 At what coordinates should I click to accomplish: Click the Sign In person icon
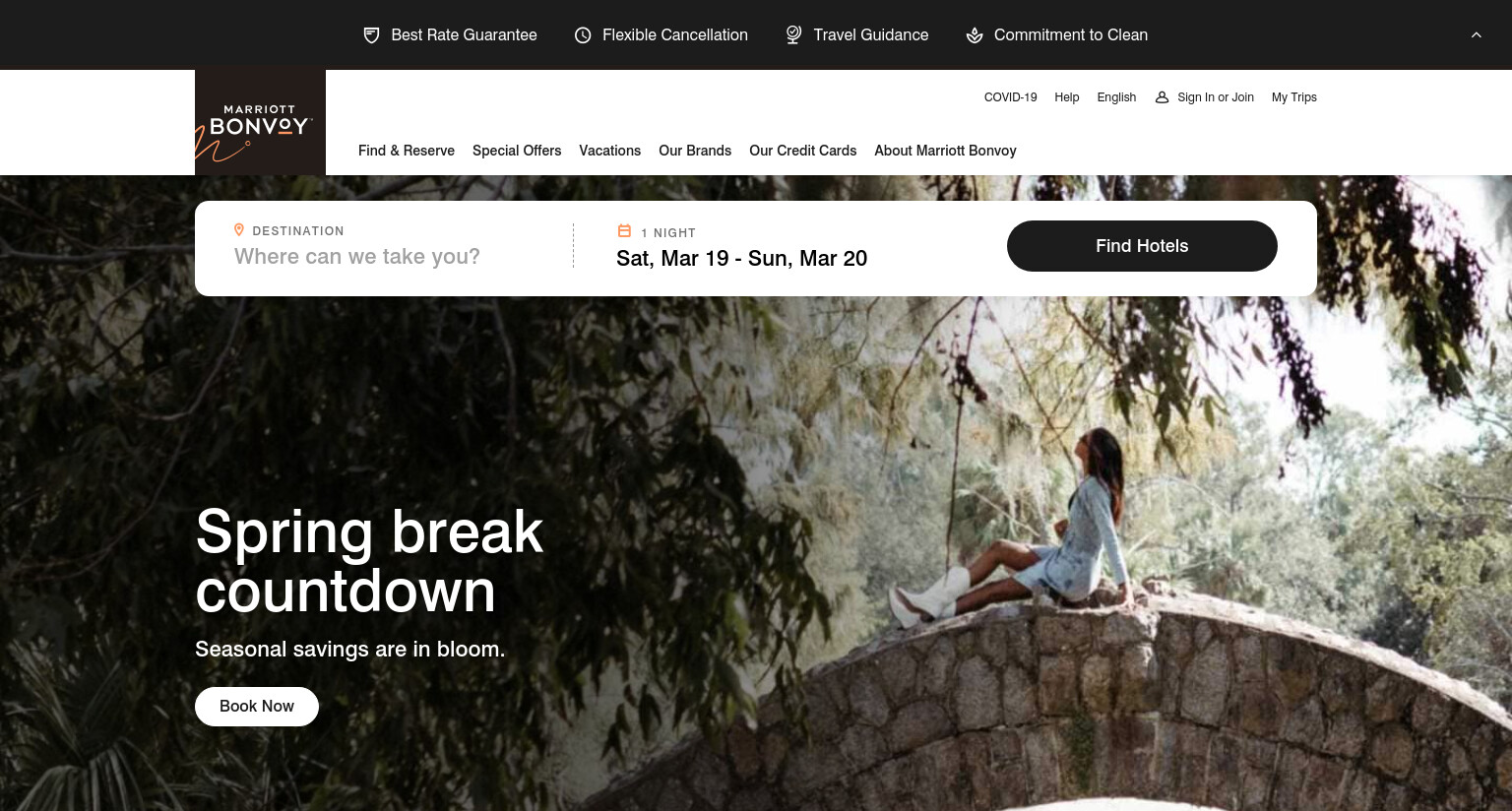coord(1162,97)
